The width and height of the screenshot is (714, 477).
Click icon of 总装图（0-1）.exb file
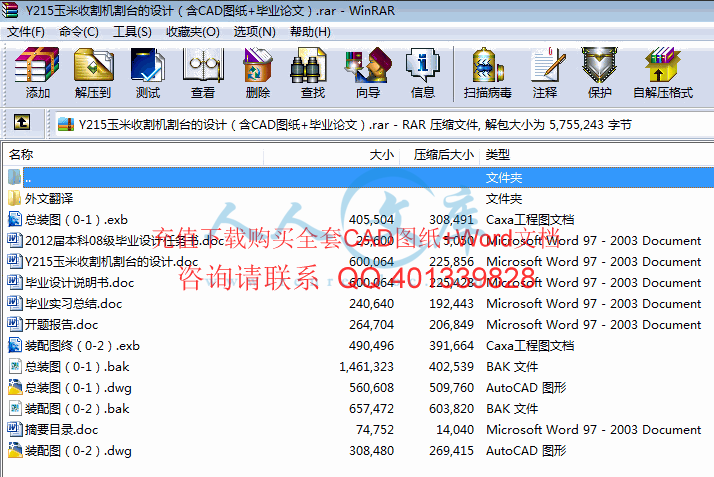[15, 219]
